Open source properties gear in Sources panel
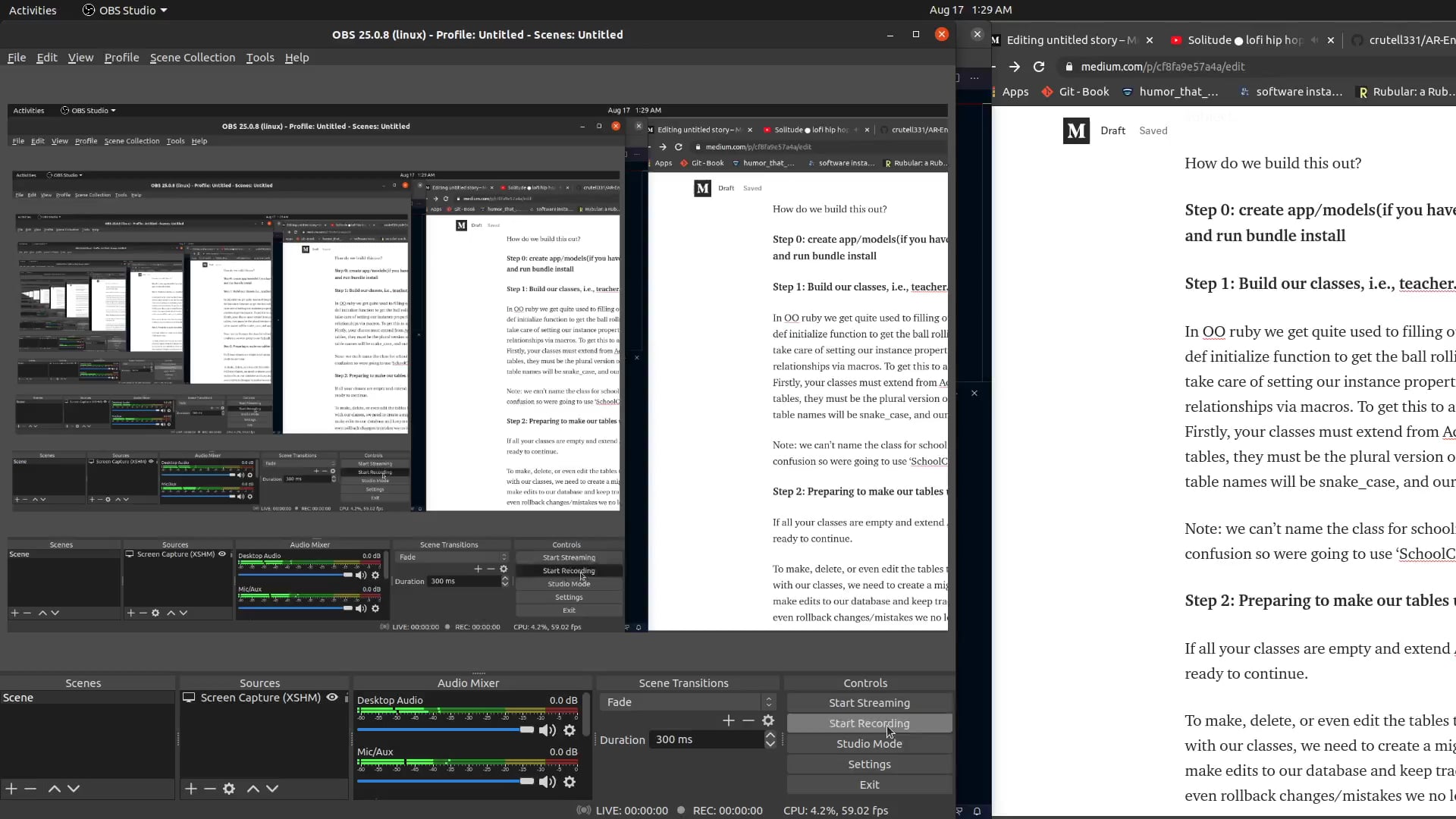 click(229, 789)
